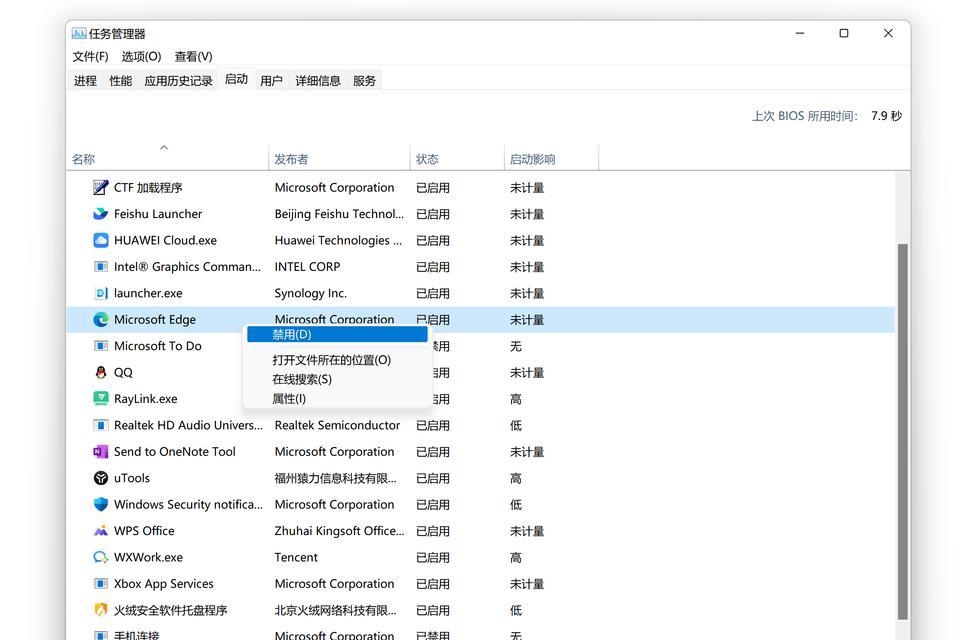Viewport: 971px width, 640px height.
Task: Click 已启用 status for Send to OneNote Tool
Action: (433, 452)
